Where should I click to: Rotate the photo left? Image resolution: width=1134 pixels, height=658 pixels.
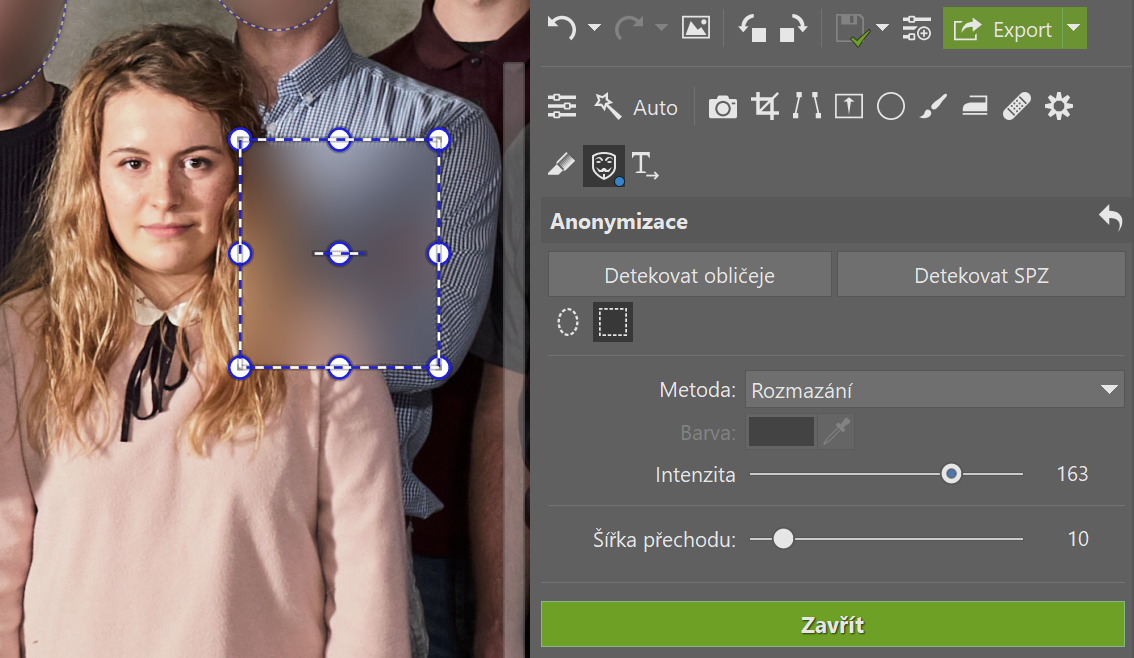752,29
